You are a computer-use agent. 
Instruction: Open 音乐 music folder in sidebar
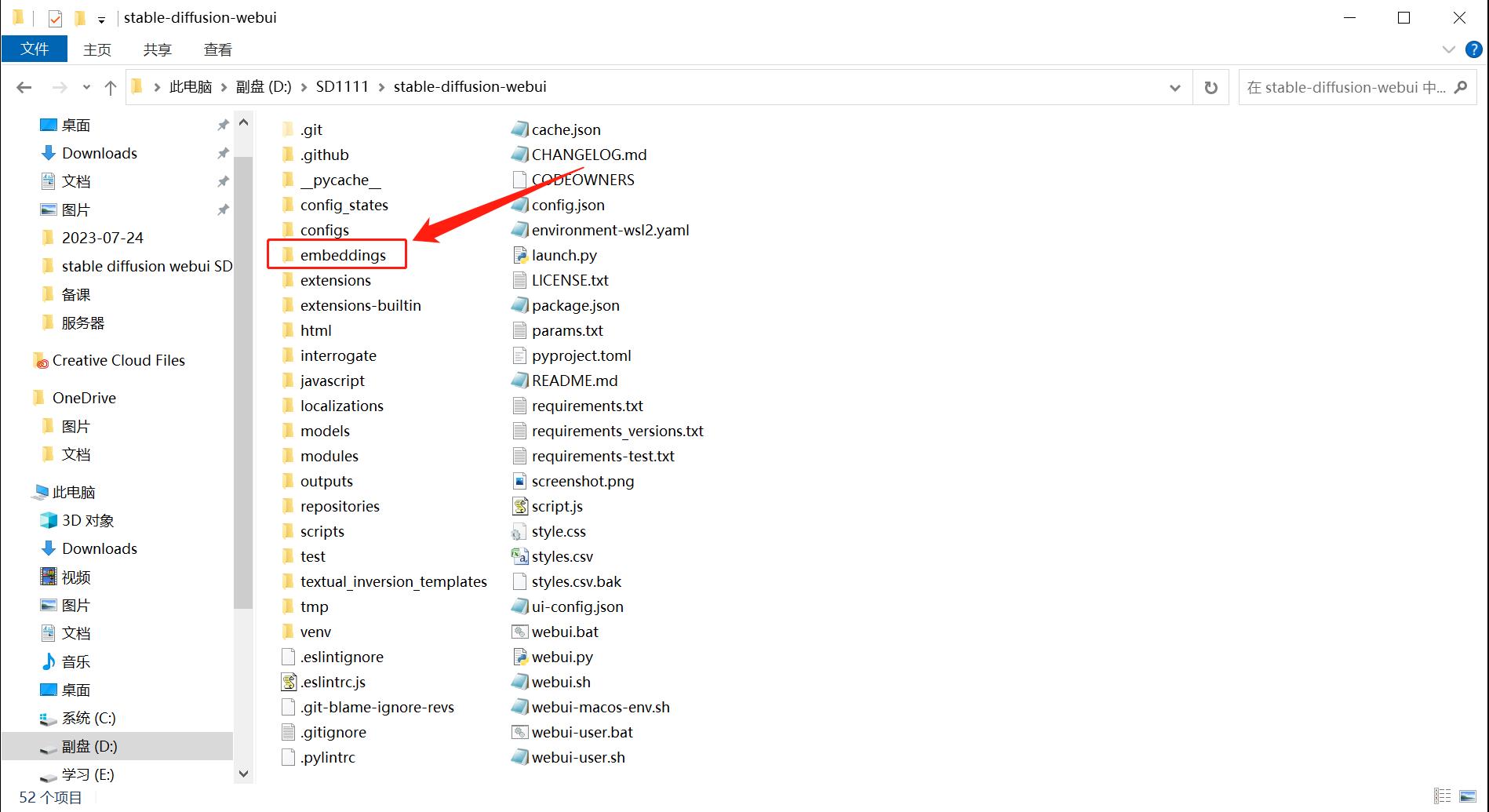[76, 661]
